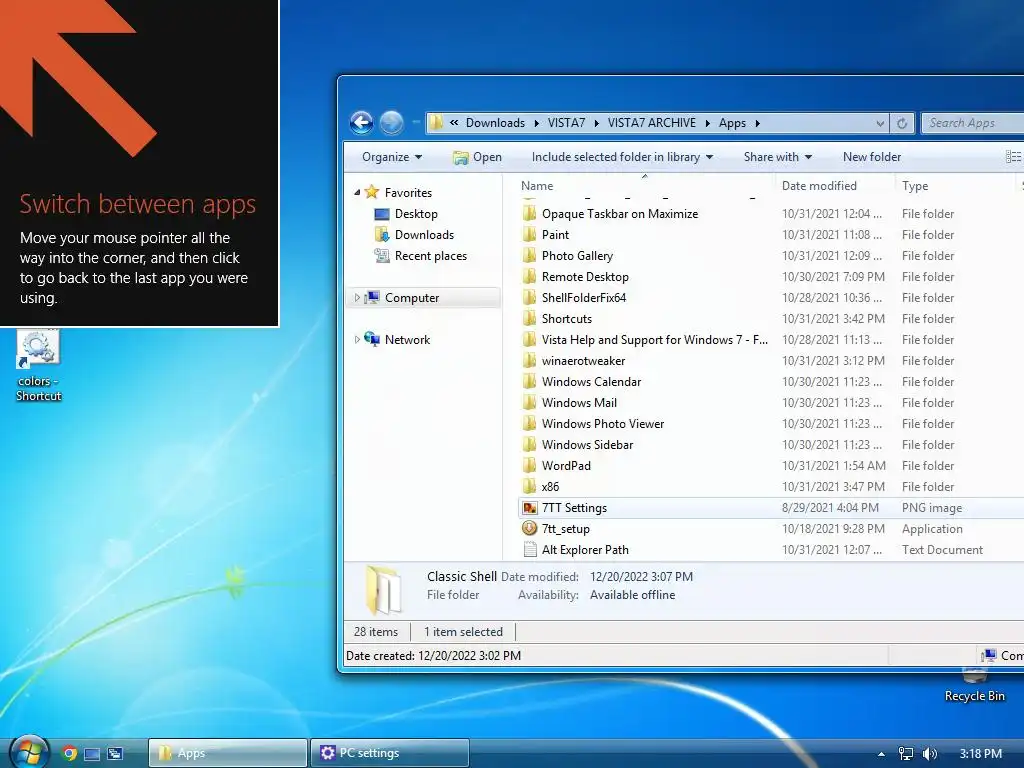
Task: Select Desktop in the navigation pane
Action: coord(415,214)
